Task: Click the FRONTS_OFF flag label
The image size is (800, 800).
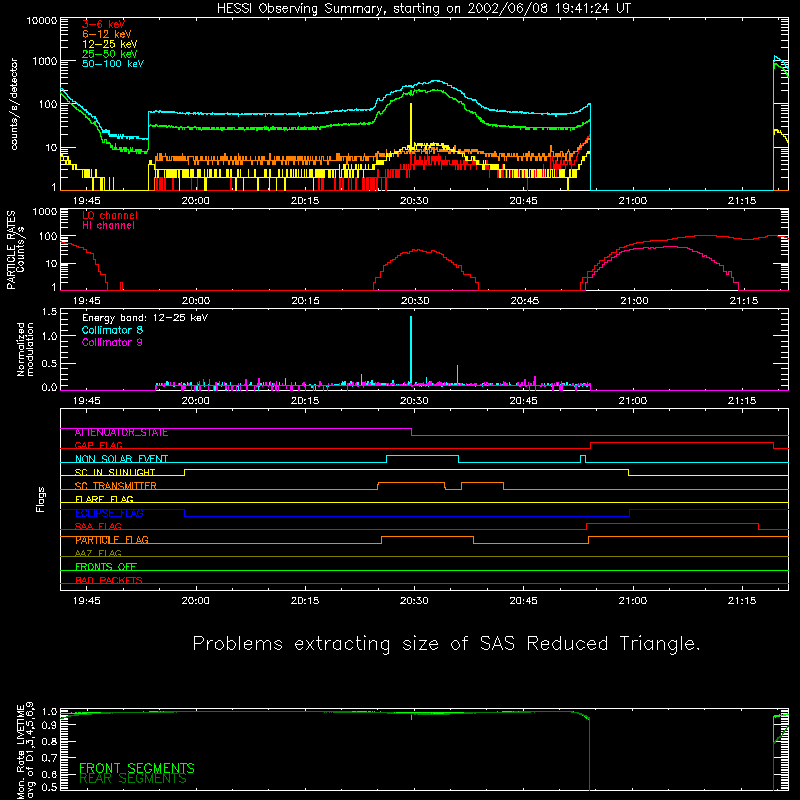Action: (106, 567)
